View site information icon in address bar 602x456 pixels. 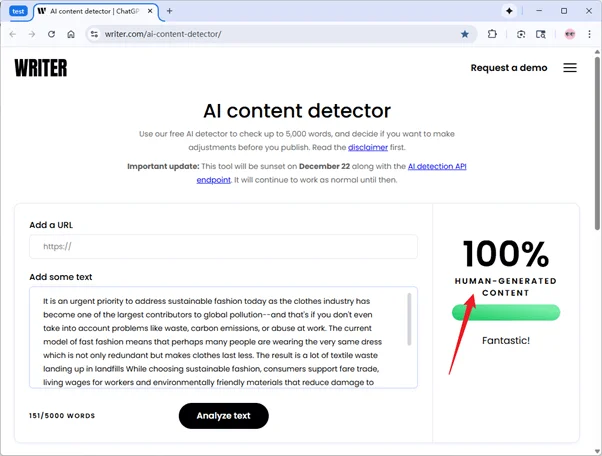pos(94,34)
